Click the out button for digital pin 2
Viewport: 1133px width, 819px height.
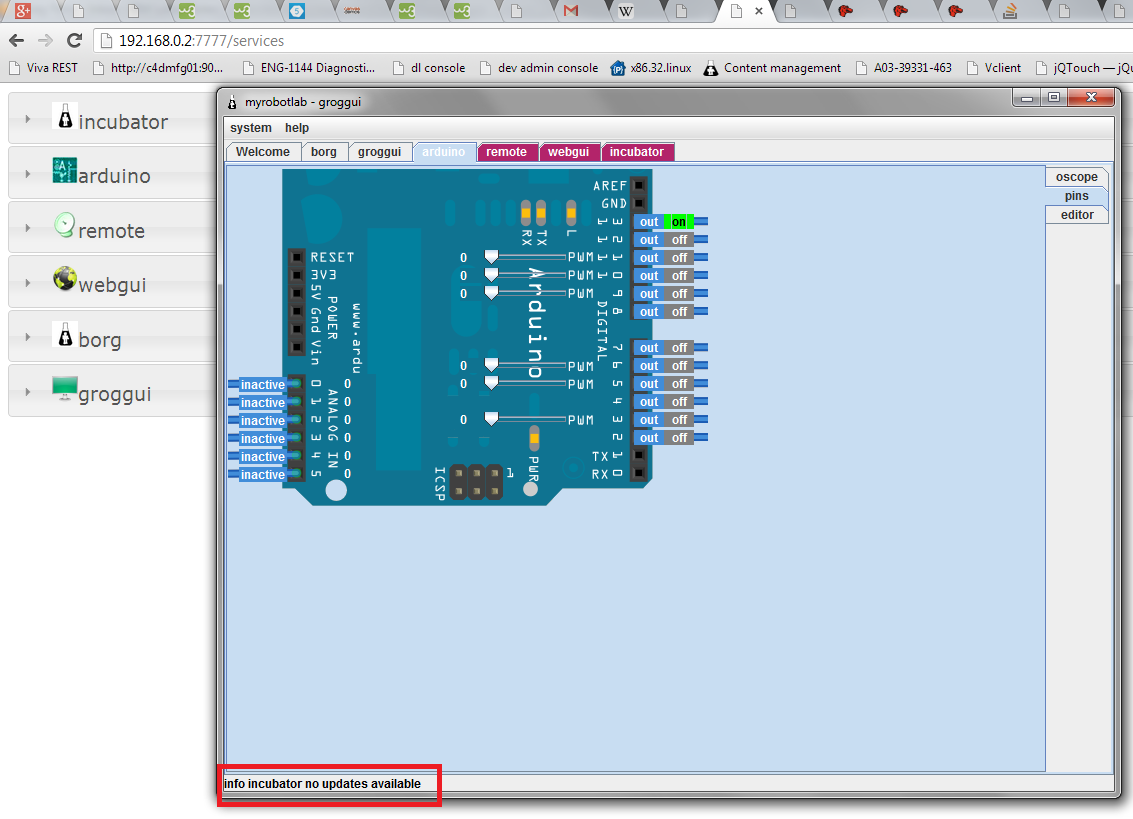649,438
